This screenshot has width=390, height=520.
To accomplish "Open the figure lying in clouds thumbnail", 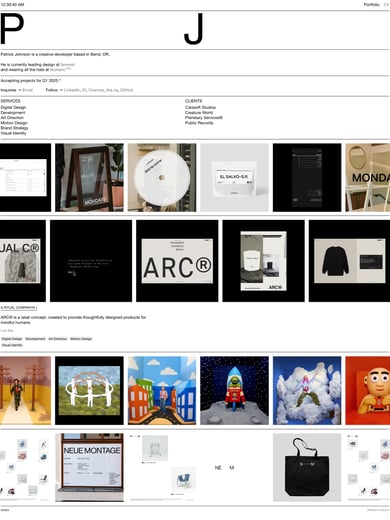I will pyautogui.click(x=307, y=391).
